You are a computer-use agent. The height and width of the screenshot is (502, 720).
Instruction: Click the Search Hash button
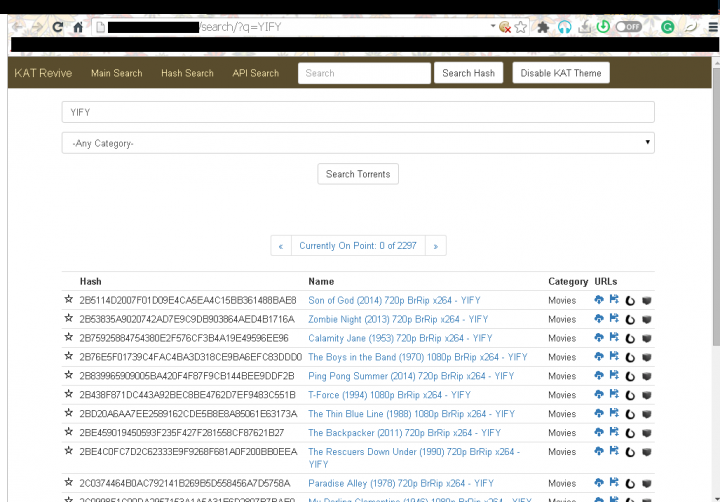pyautogui.click(x=468, y=73)
